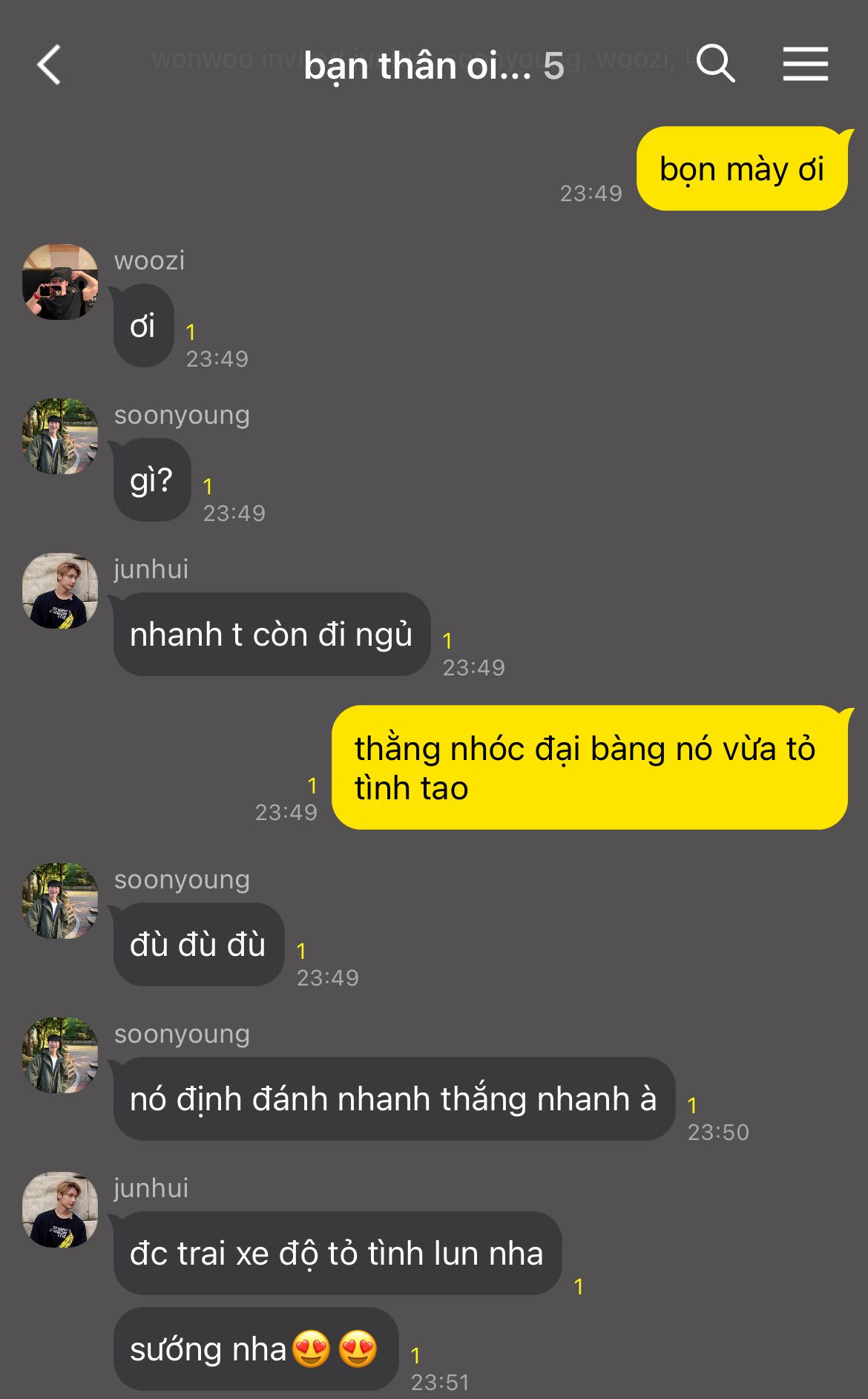Open woozi's profile picture
The height and width of the screenshot is (1399, 868).
click(60, 282)
